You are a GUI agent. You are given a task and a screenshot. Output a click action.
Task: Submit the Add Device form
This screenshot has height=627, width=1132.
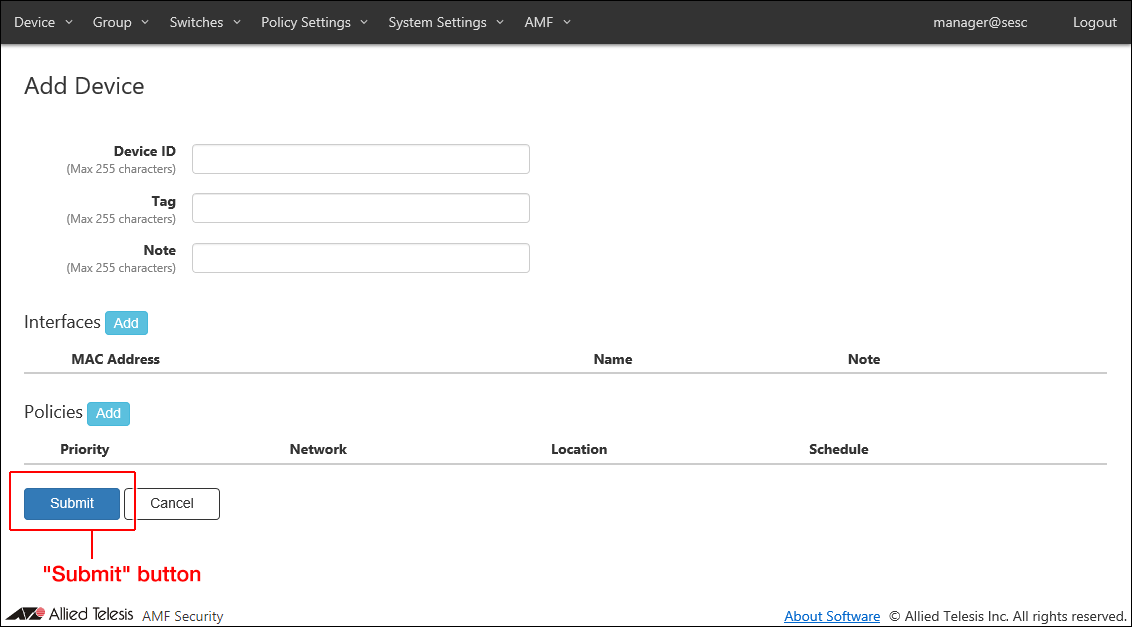(72, 503)
